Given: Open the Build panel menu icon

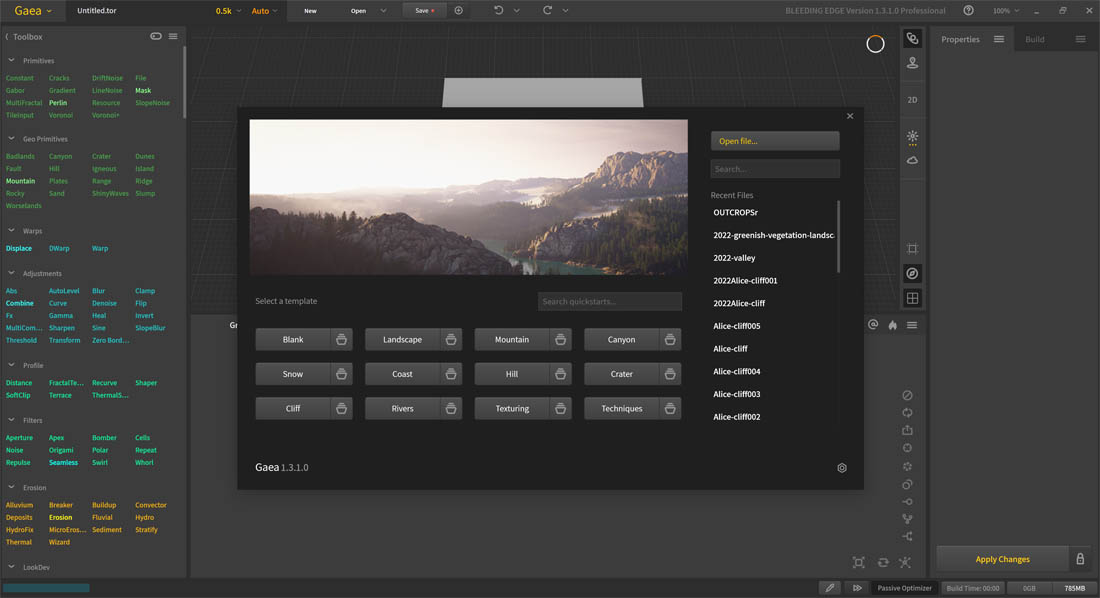Looking at the screenshot, I should click(x=1080, y=39).
